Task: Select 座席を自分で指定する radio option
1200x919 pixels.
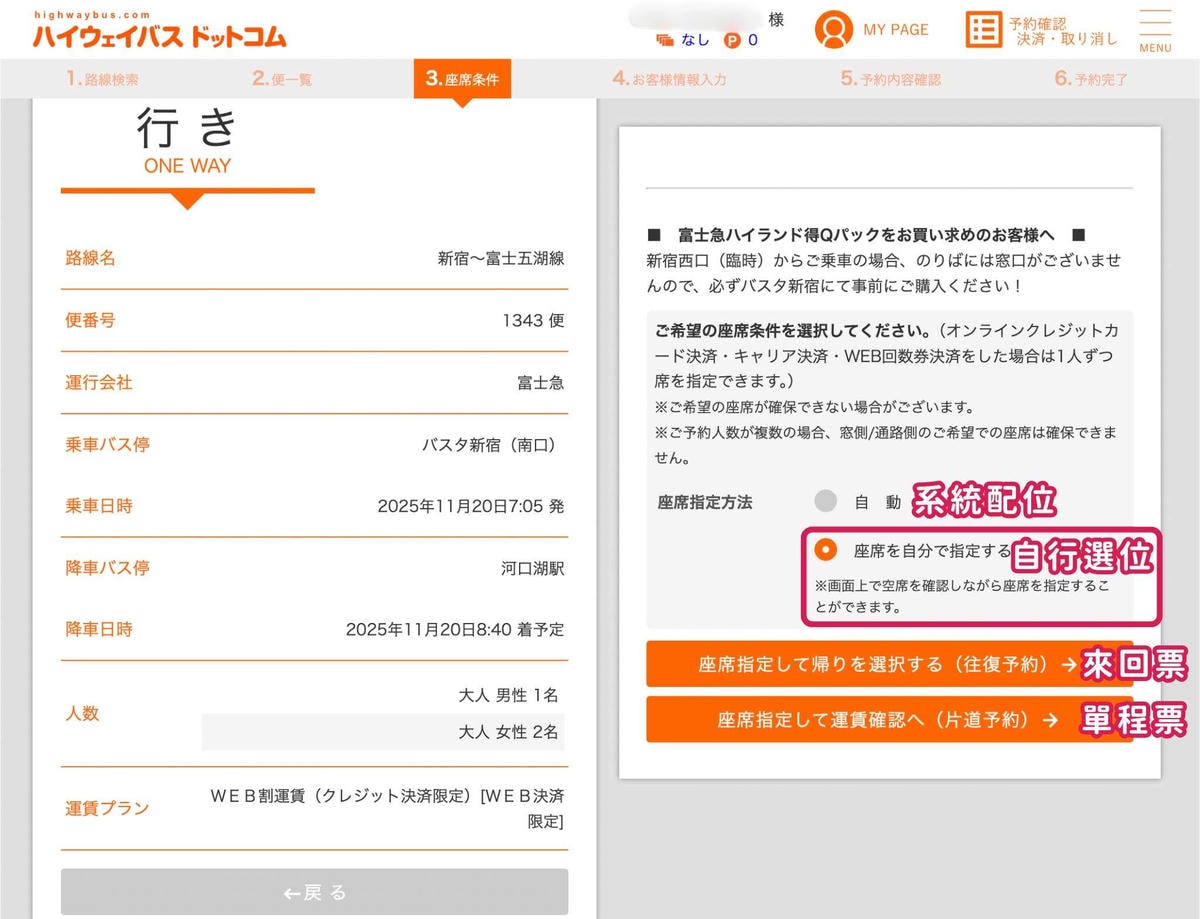Action: point(825,549)
